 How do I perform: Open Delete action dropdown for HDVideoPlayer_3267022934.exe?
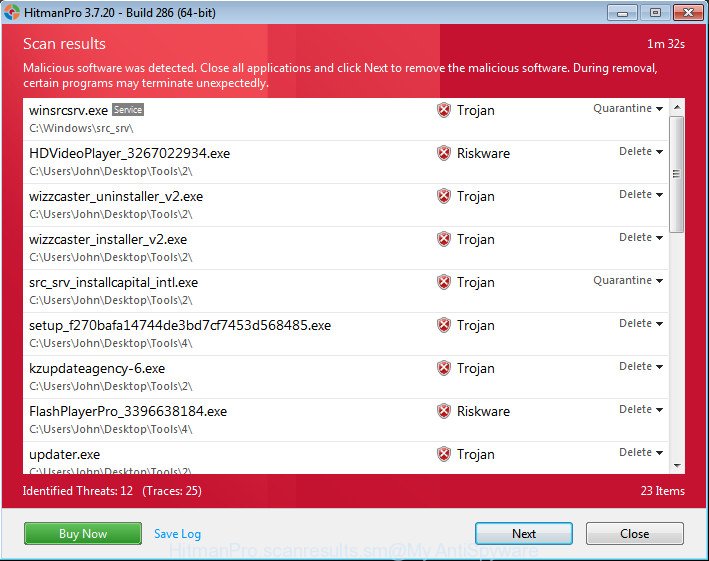(641, 151)
